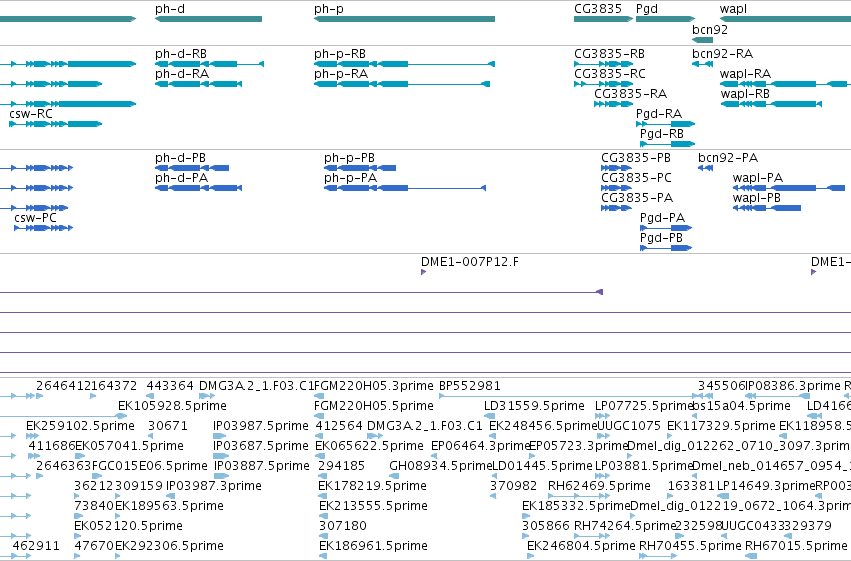Select the ph-p-RA transcript label

coord(341,74)
